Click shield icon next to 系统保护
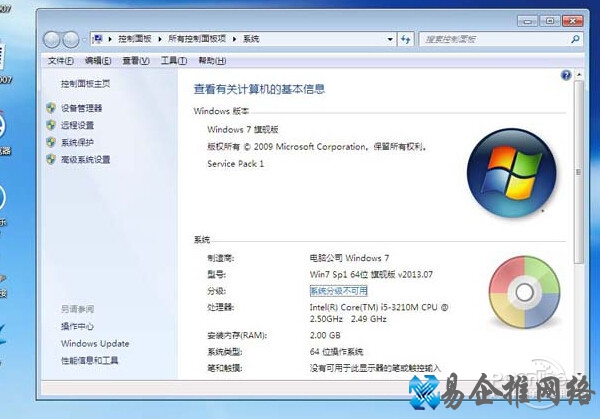600x419 pixels. 51,142
